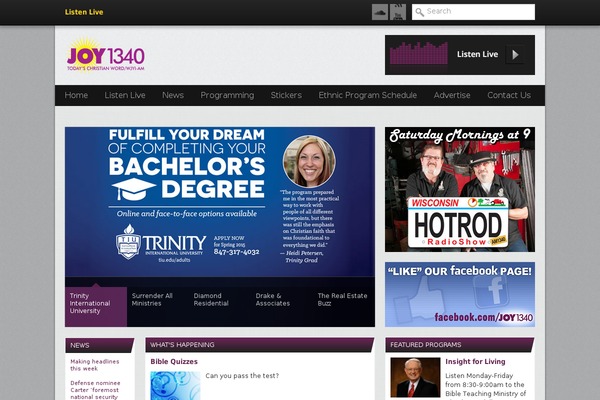Click the JOY 1340 logo
The width and height of the screenshot is (600, 400).
click(x=106, y=54)
